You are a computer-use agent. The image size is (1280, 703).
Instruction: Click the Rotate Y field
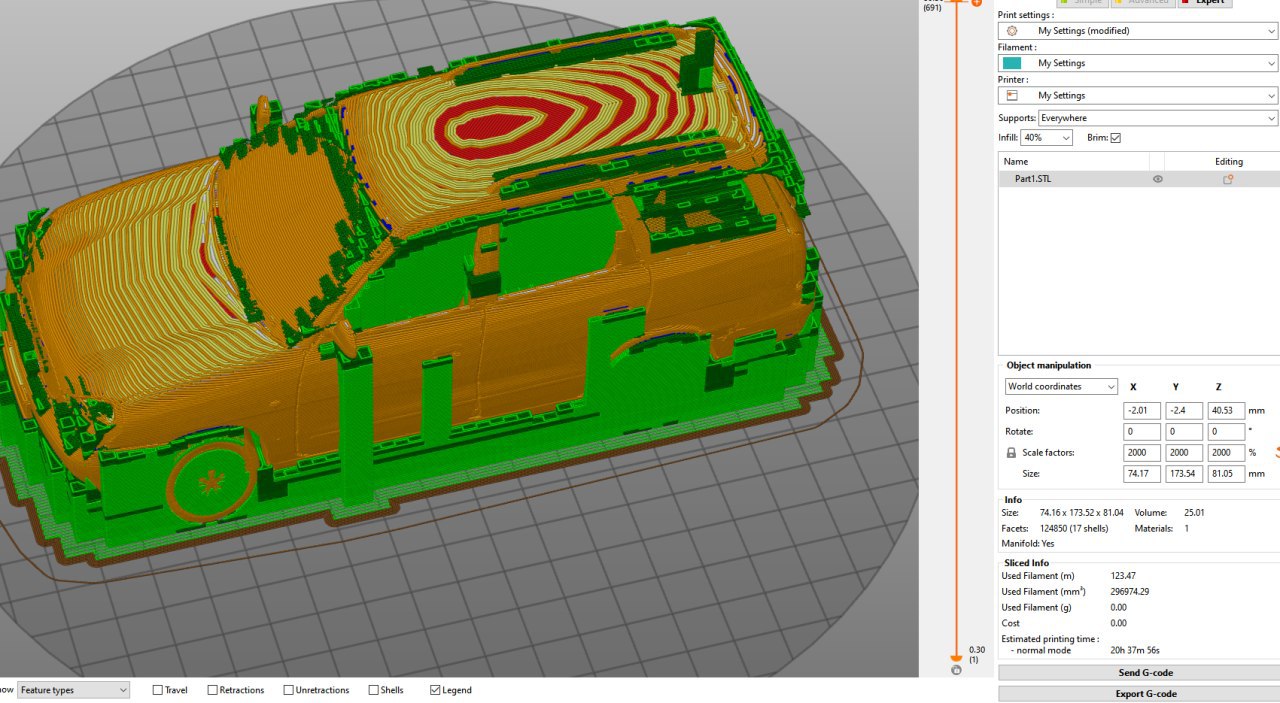pos(1184,432)
